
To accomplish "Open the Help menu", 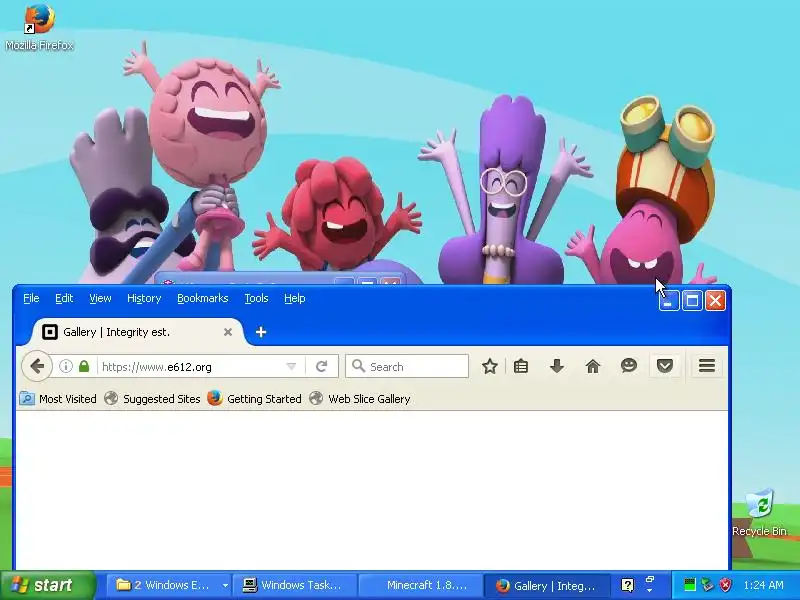I will [x=294, y=298].
